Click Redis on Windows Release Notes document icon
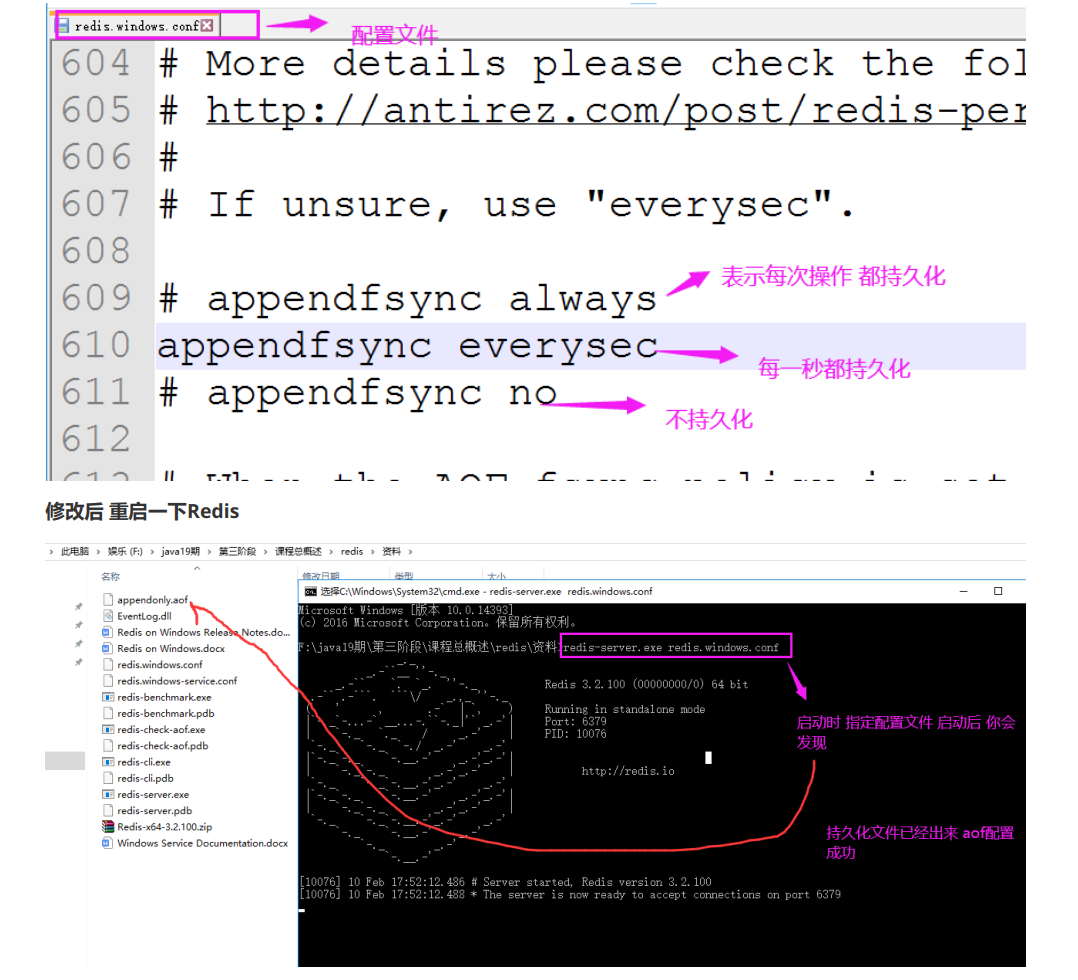 (107, 632)
